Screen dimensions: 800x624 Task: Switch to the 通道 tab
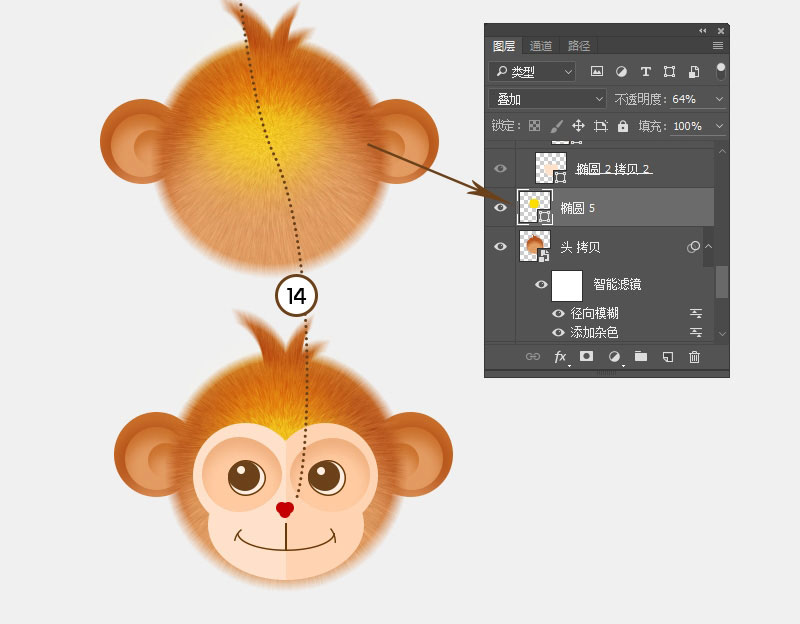pyautogui.click(x=540, y=46)
